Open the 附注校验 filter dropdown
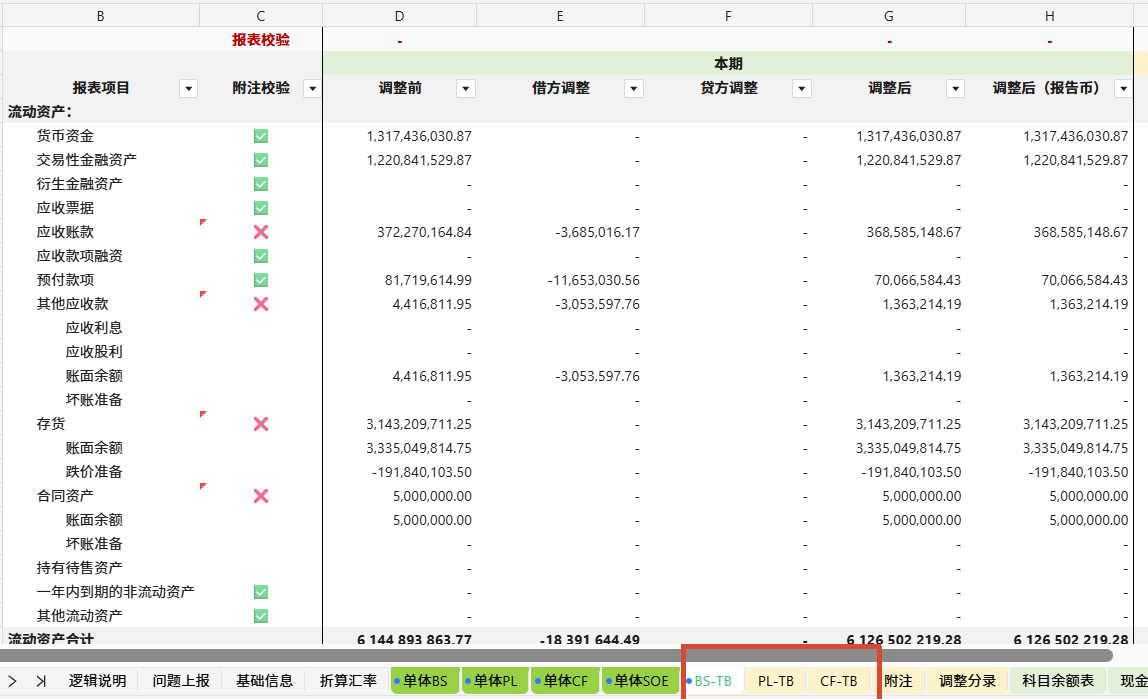 [313, 89]
